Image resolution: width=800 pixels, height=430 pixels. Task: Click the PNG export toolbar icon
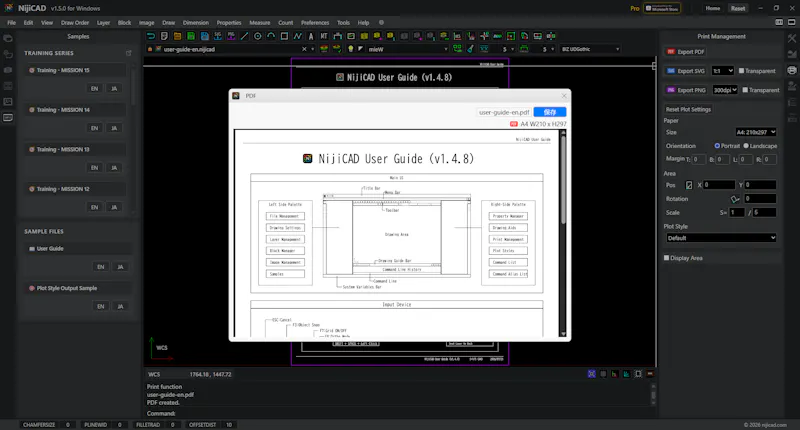(231, 36)
